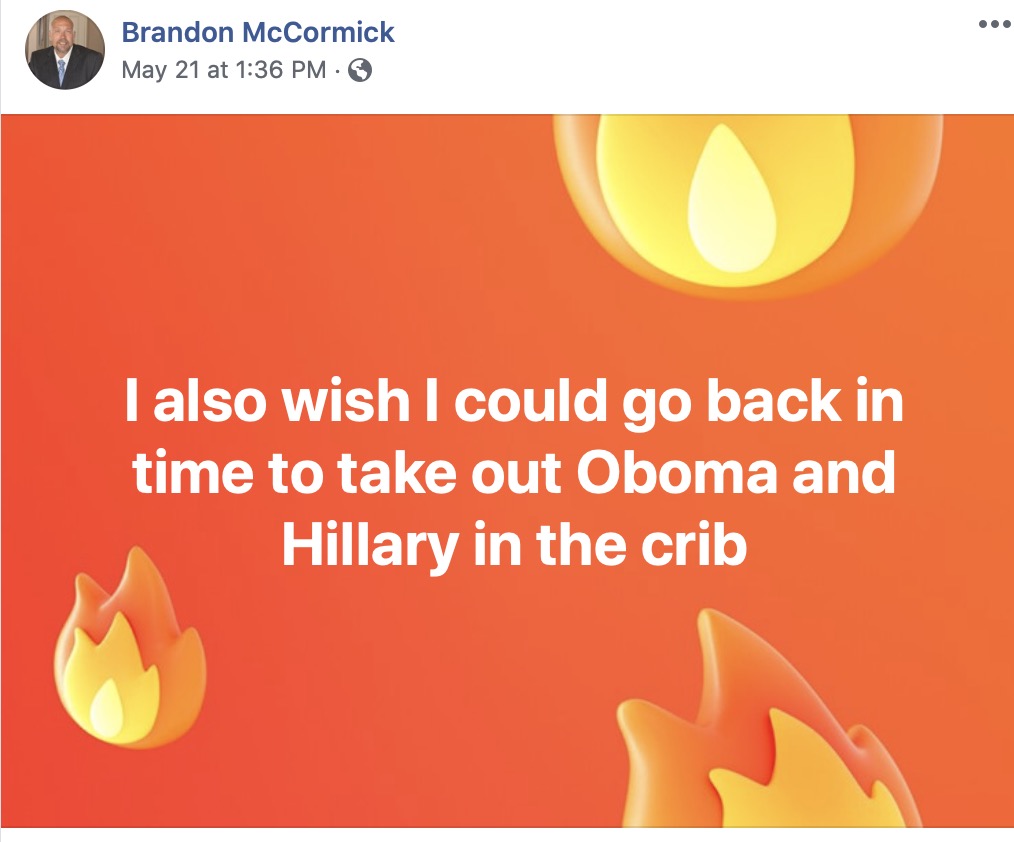Click the word "also" in the post text

click(212, 401)
